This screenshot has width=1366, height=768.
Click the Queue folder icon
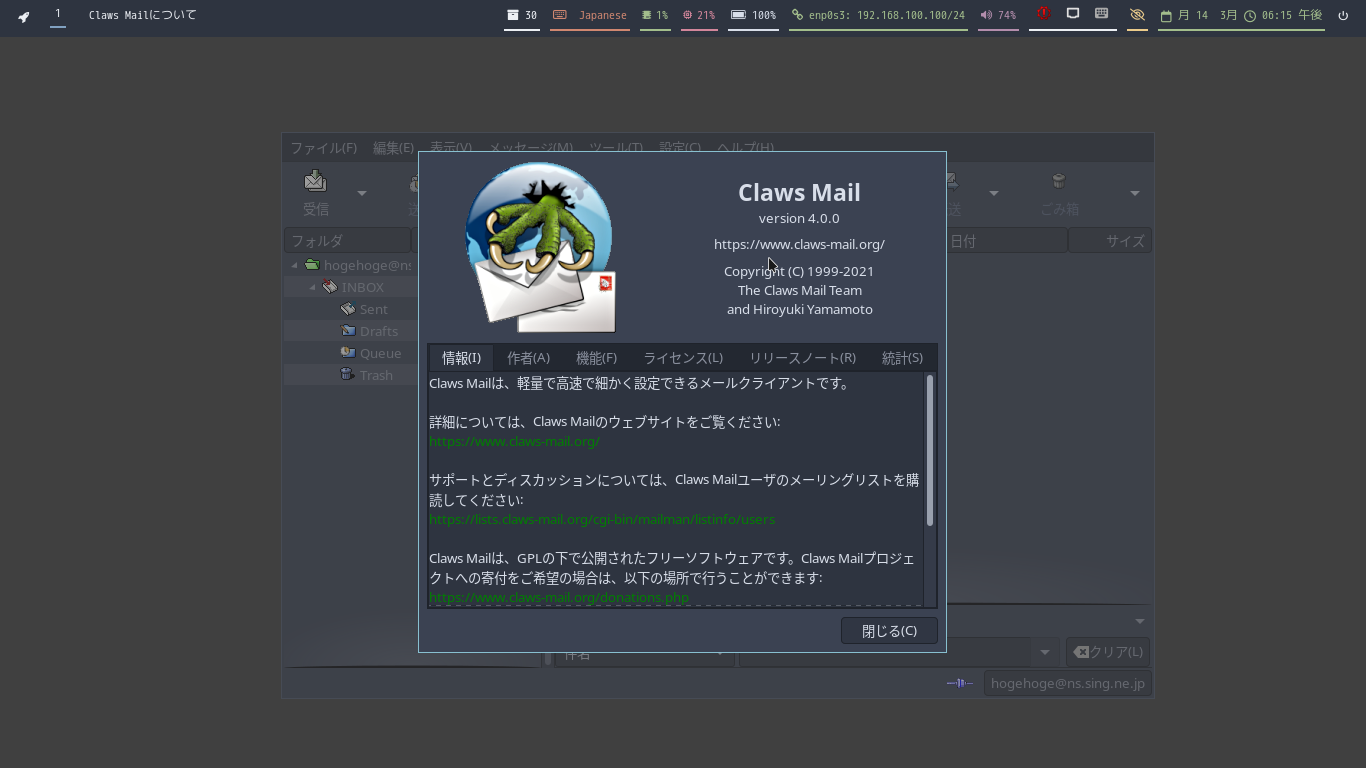(347, 353)
